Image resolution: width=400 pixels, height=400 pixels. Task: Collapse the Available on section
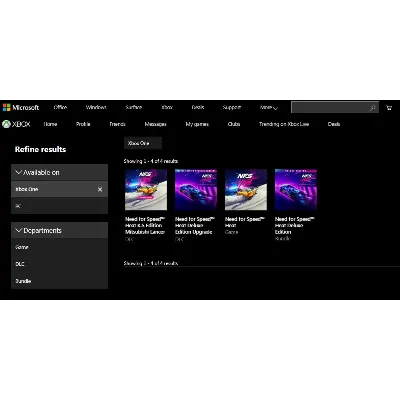click(59, 172)
